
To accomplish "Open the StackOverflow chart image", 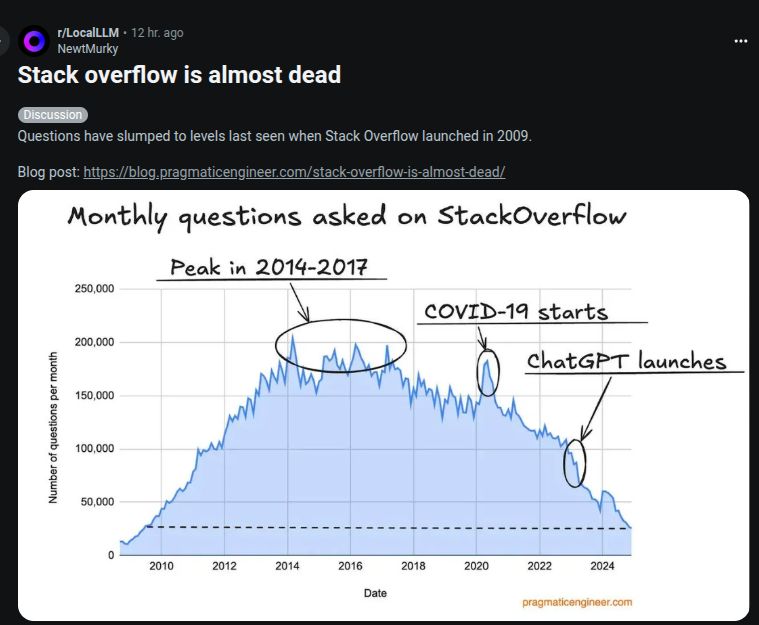I will point(383,405).
